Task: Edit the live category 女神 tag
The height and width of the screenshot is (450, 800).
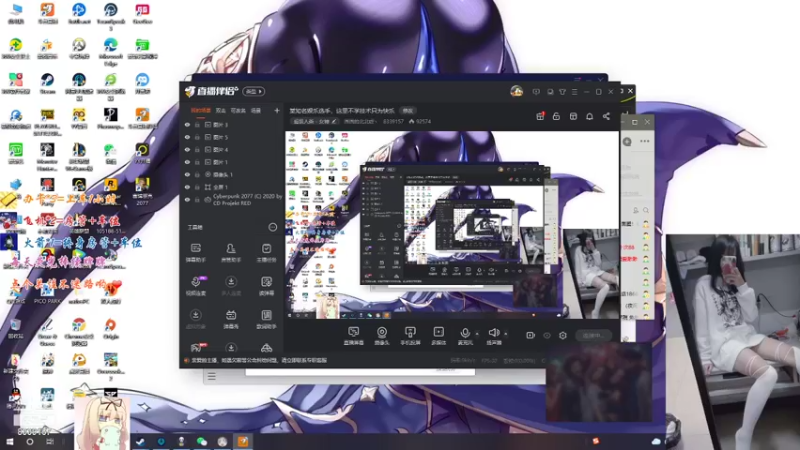Action: (314, 121)
